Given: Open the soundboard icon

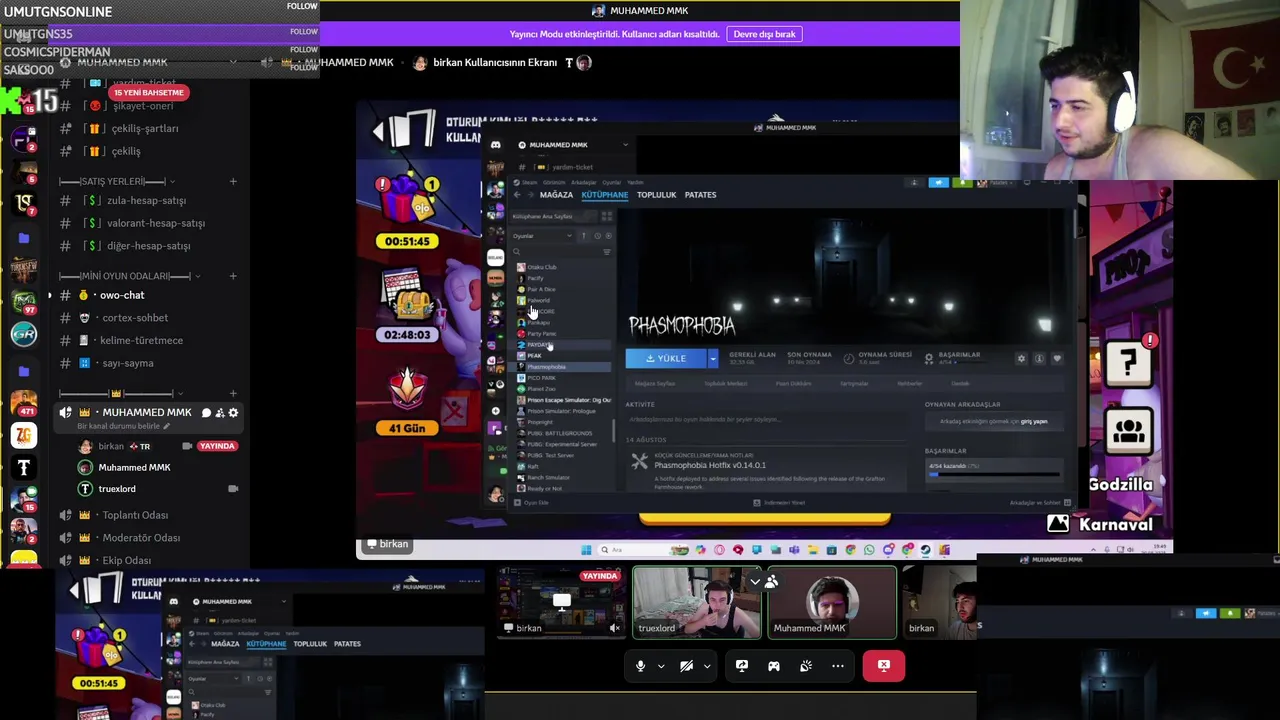Looking at the screenshot, I should 806,666.
